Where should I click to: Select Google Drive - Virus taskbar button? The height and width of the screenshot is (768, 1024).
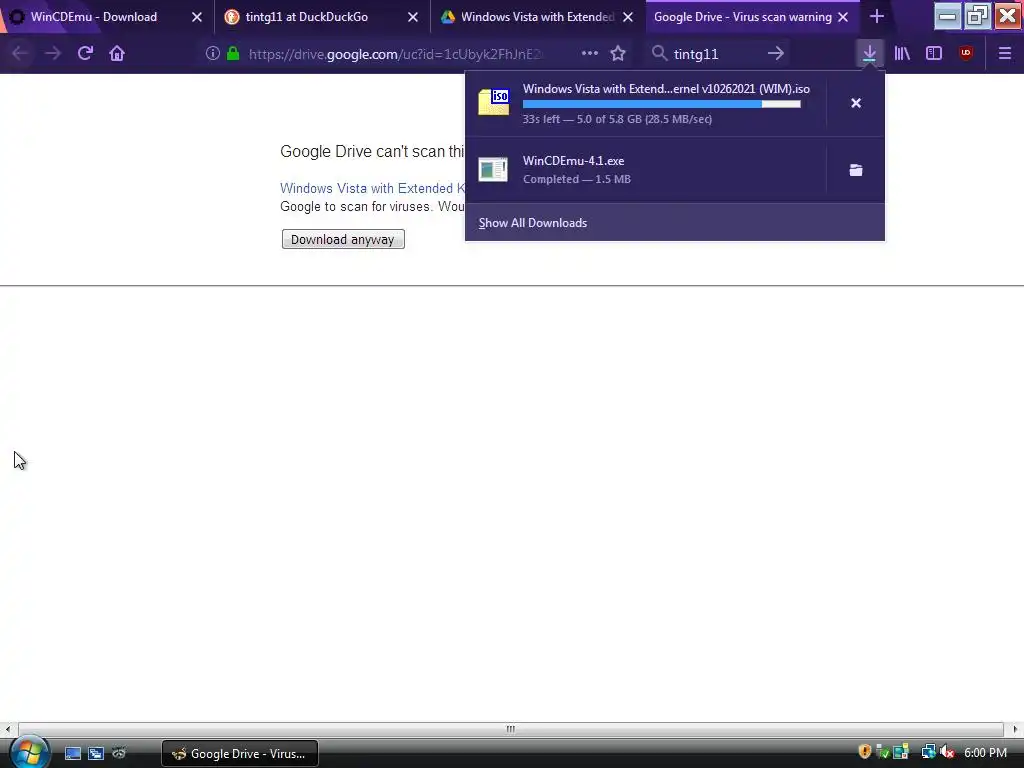(240, 753)
